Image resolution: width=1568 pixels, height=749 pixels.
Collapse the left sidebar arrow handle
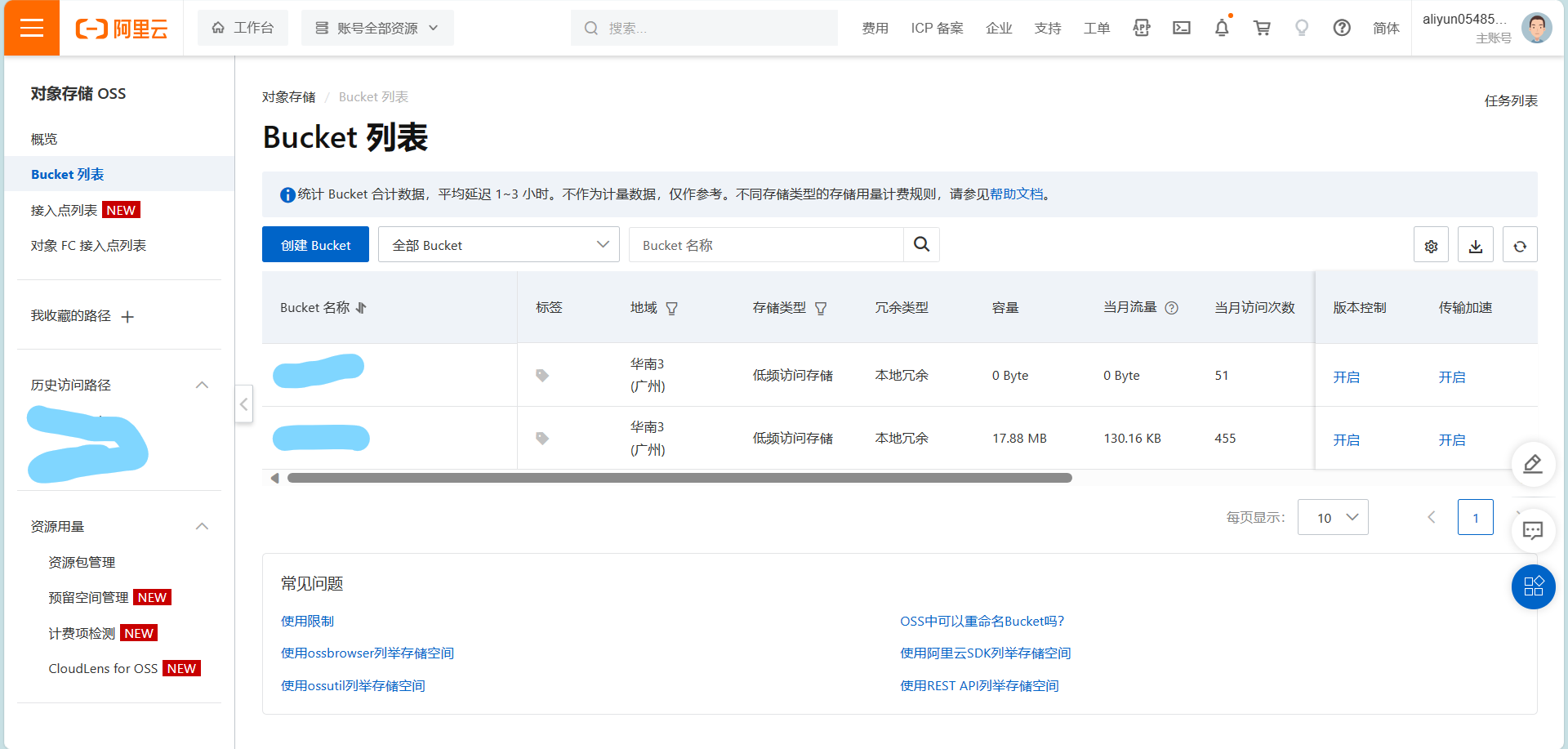(x=243, y=403)
